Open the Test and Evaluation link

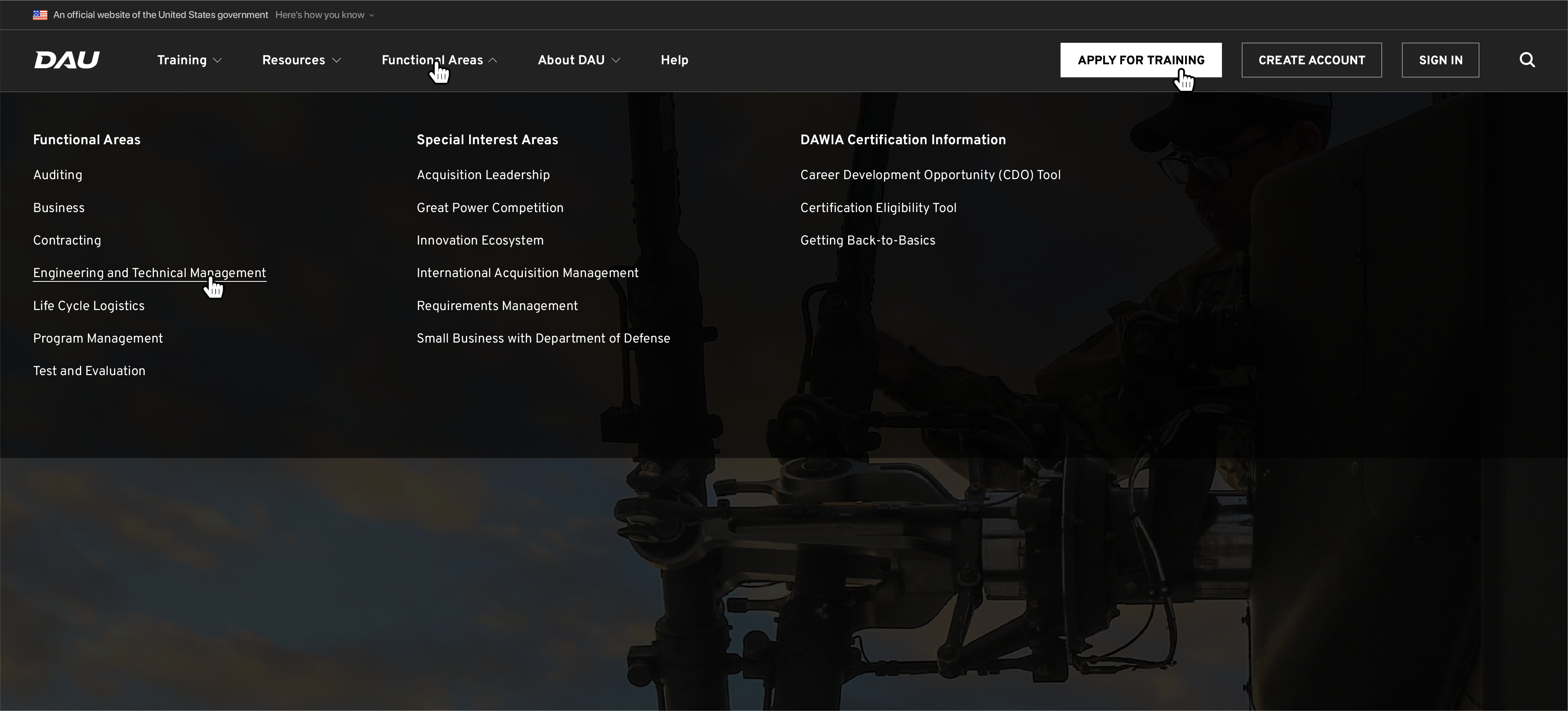pos(89,371)
